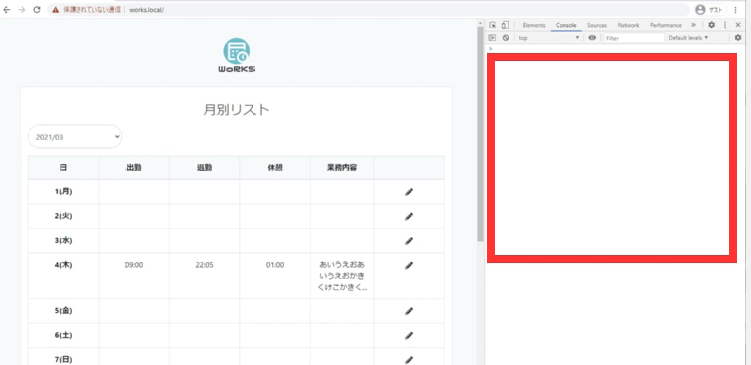Screen dimensions: 751x365
Task: Click the 月別リスト heading
Action: [x=237, y=110]
